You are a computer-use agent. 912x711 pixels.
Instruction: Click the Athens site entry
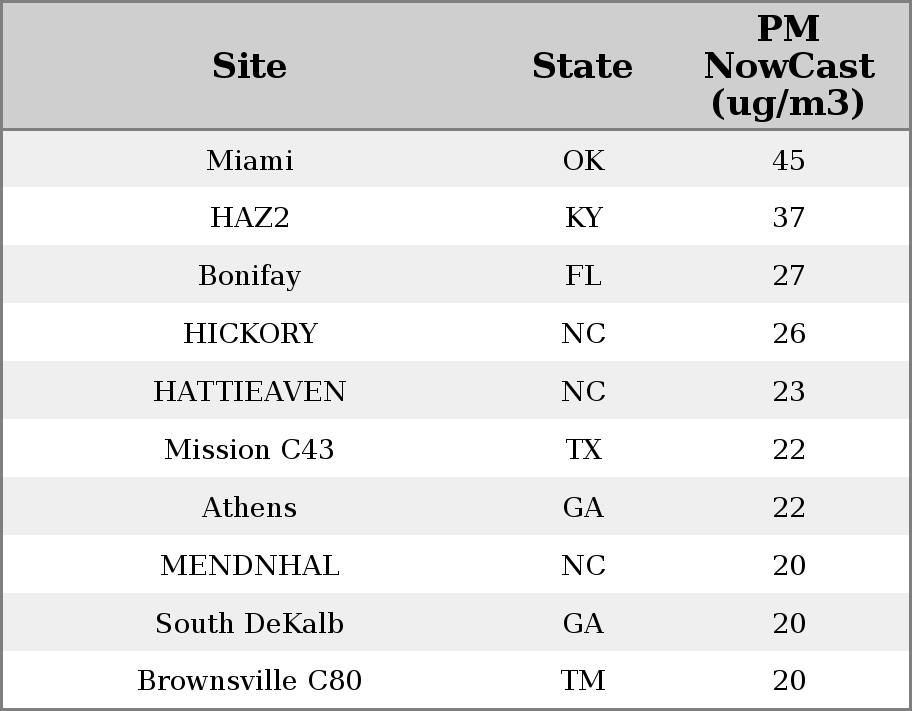pos(249,508)
